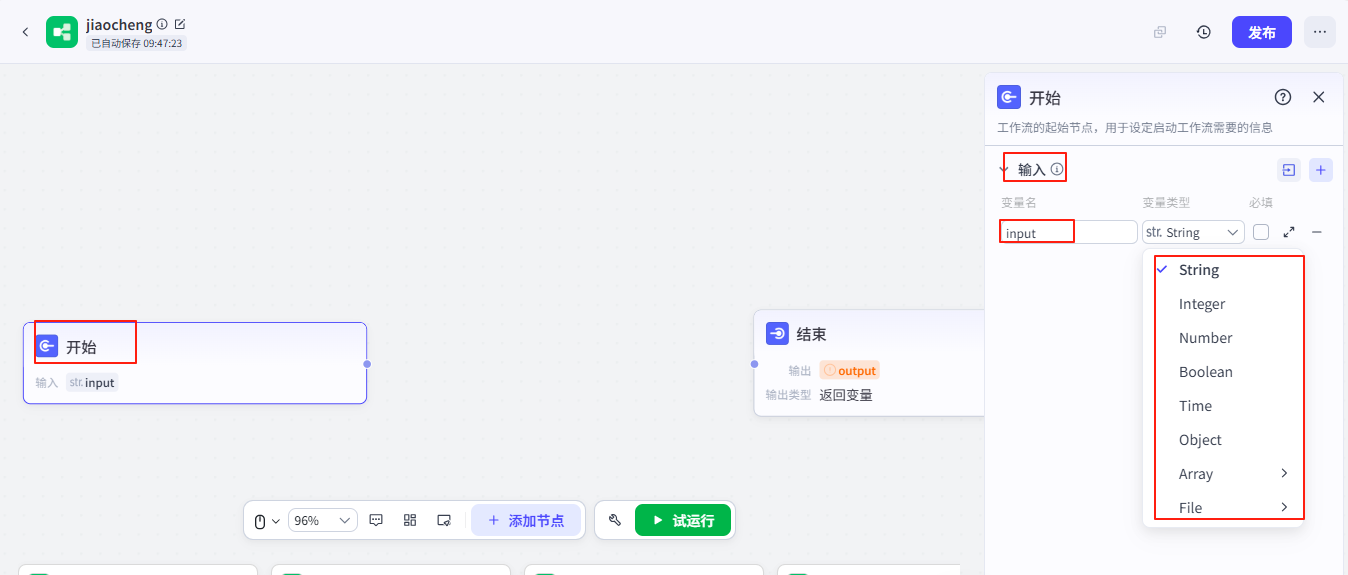Image resolution: width=1348 pixels, height=575 pixels.
Task: Click the import variables icon
Action: coord(1289,170)
